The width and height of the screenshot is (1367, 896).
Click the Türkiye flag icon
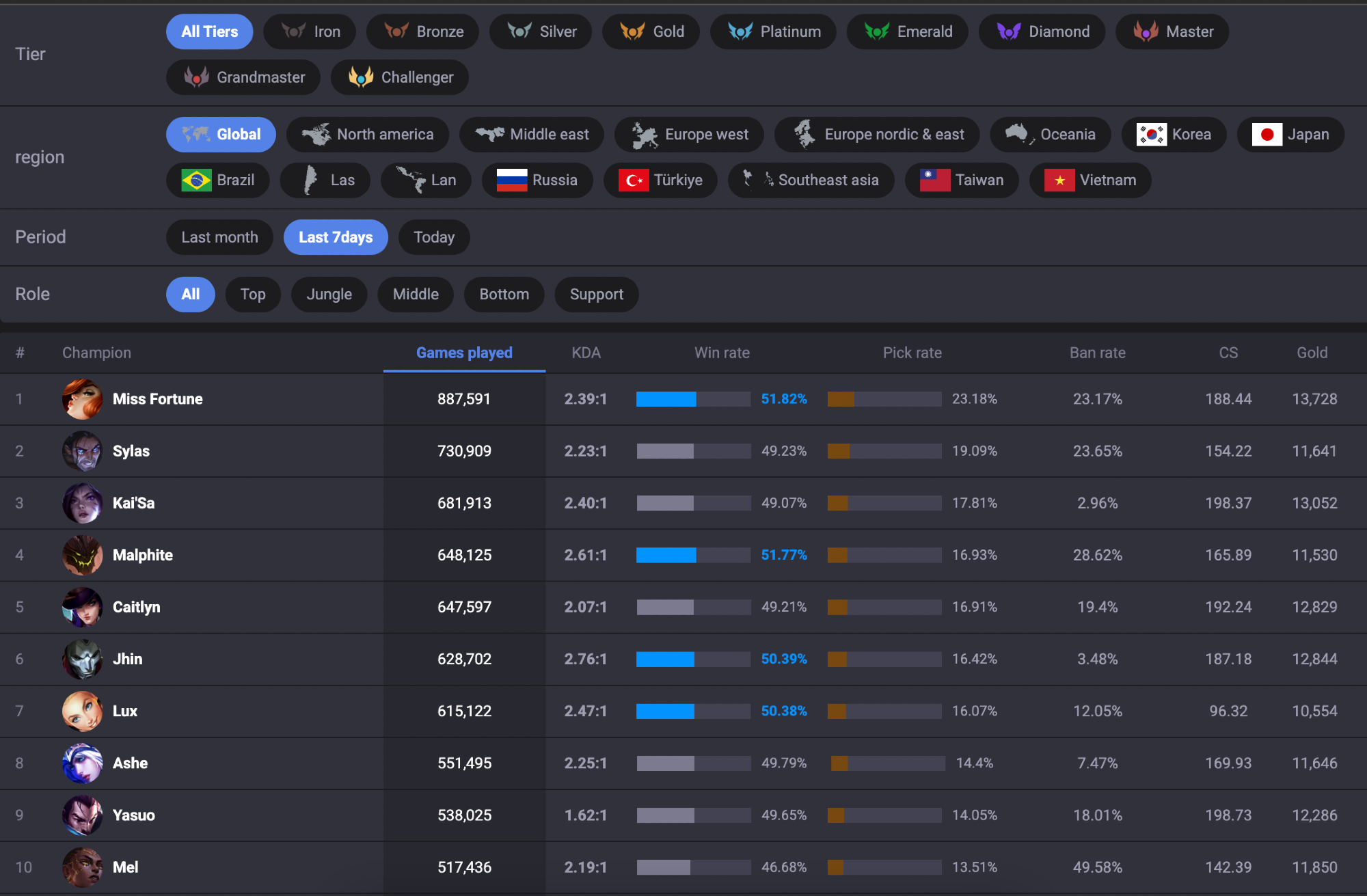[x=633, y=180]
